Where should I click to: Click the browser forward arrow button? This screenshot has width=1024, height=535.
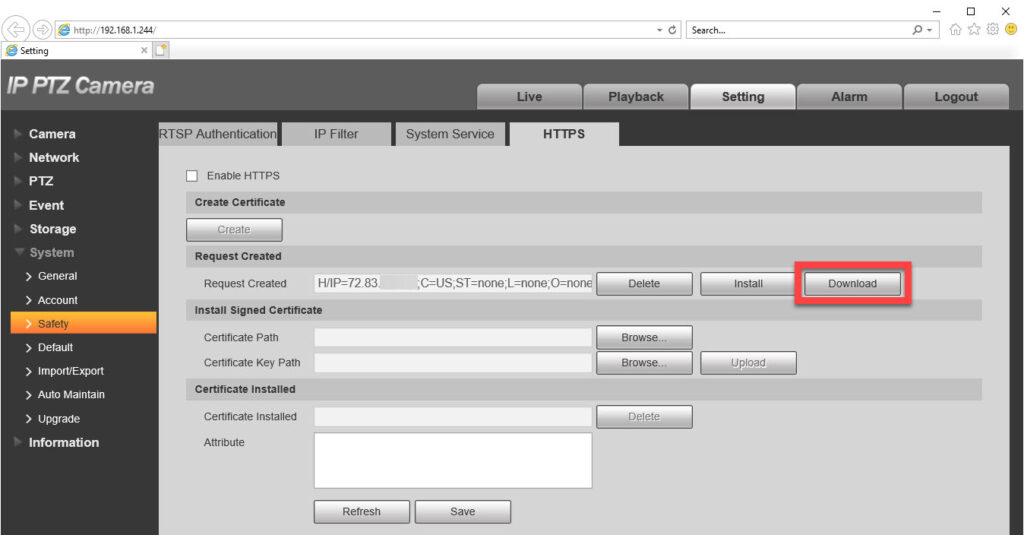[44, 30]
